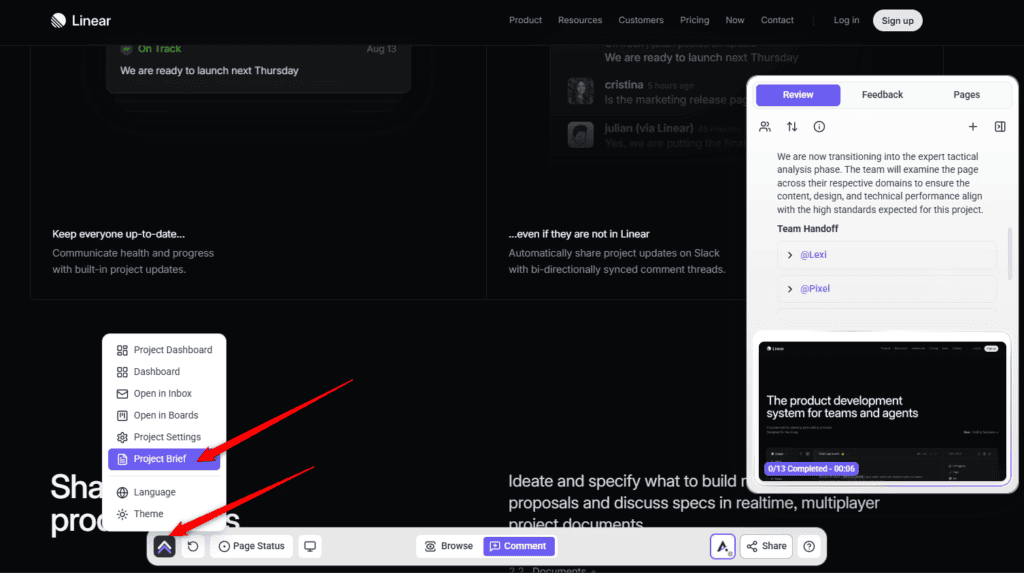Select Dashboard in the popup menu
This screenshot has width=1024, height=573.
[164, 372]
